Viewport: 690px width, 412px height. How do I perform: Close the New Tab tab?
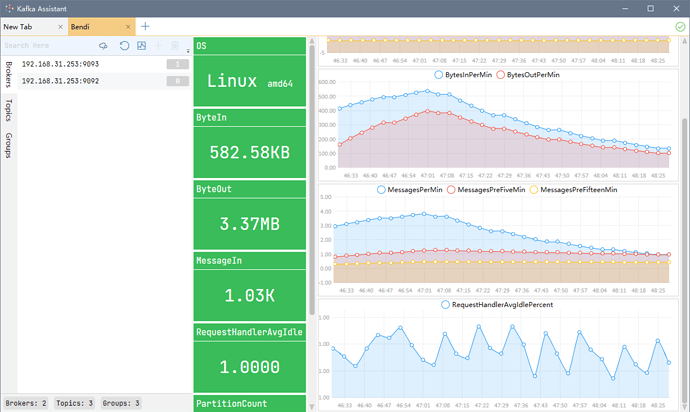click(59, 26)
